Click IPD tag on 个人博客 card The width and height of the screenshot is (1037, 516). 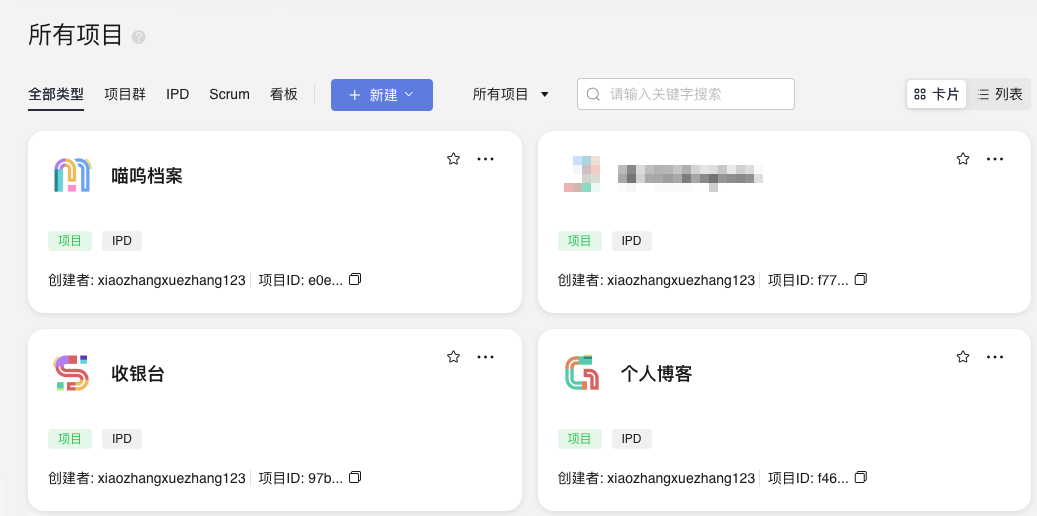632,439
